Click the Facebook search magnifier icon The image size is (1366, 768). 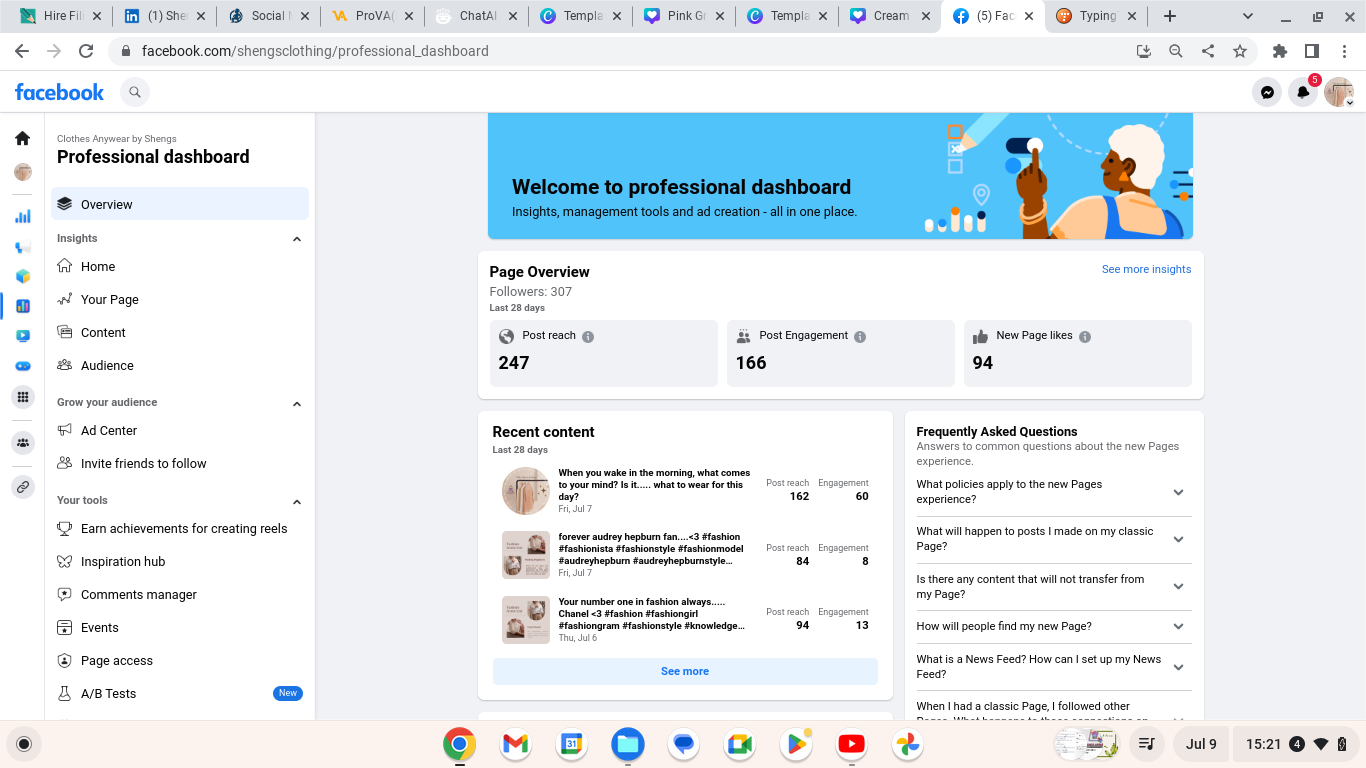point(135,93)
